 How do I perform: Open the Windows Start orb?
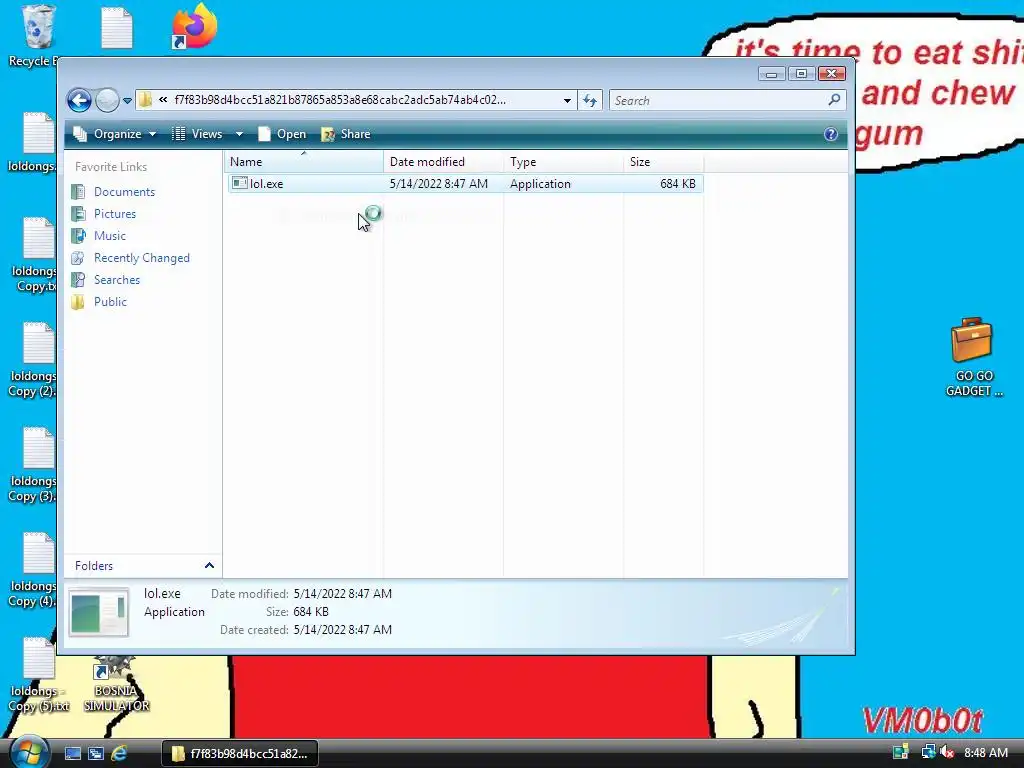point(29,752)
